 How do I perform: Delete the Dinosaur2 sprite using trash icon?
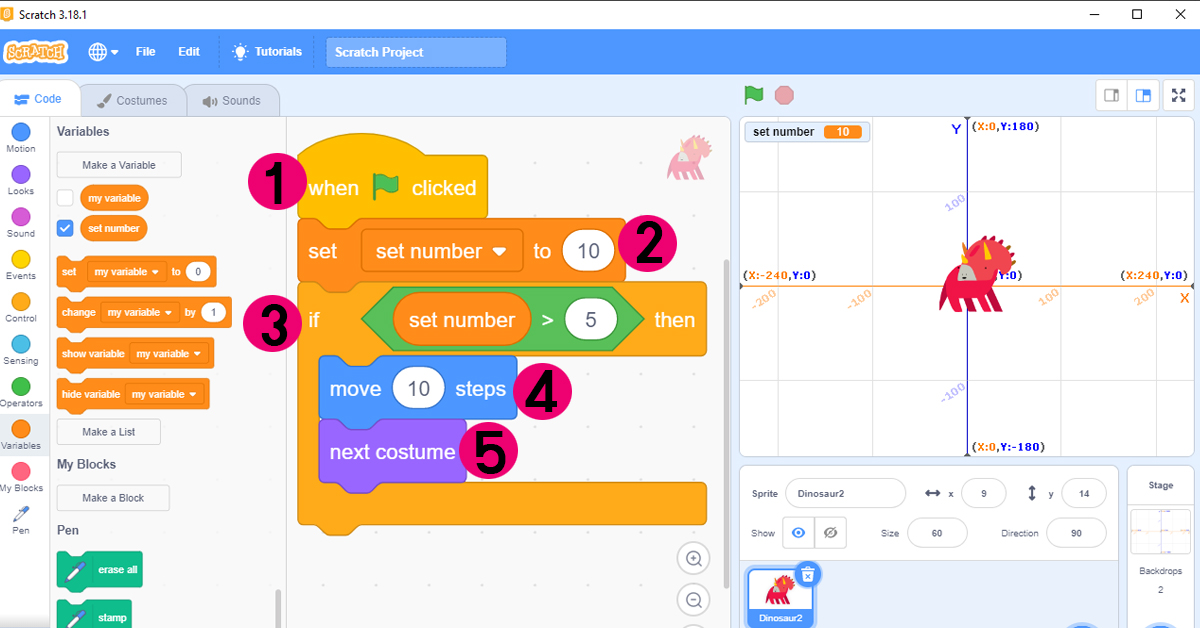(x=809, y=574)
